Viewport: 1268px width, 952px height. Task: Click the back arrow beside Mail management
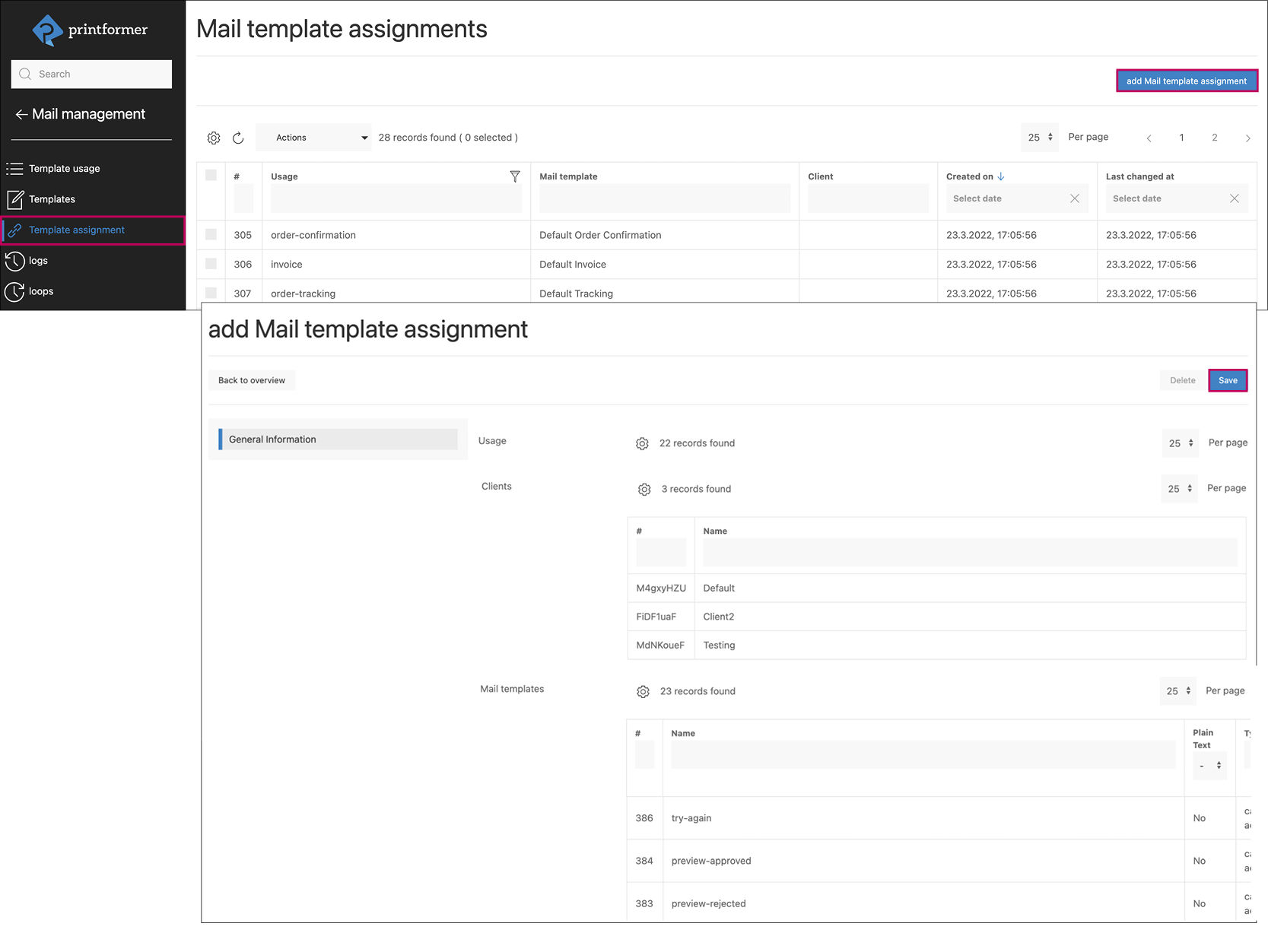21,115
